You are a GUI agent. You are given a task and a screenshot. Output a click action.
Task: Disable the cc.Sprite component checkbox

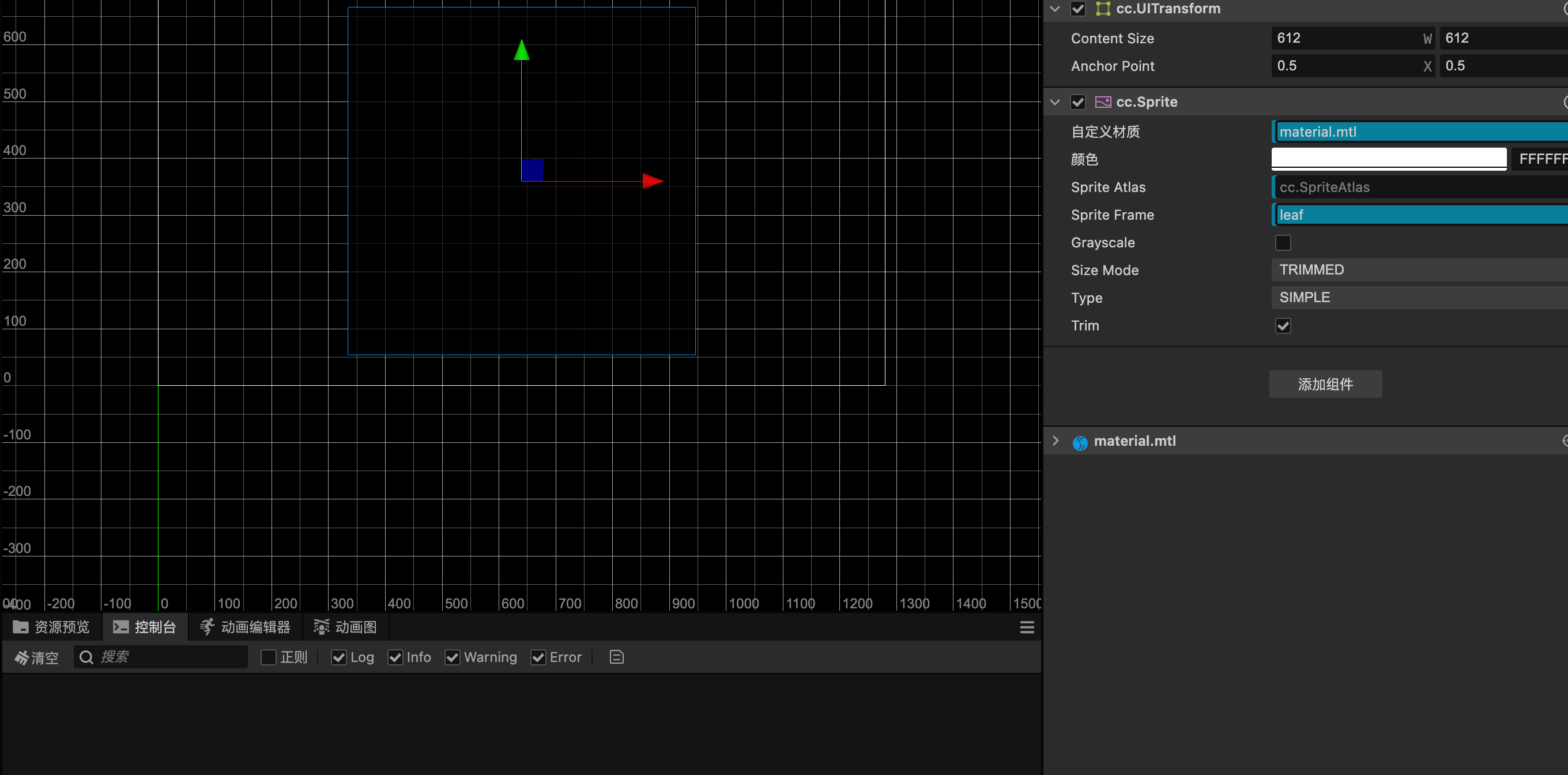coord(1077,102)
